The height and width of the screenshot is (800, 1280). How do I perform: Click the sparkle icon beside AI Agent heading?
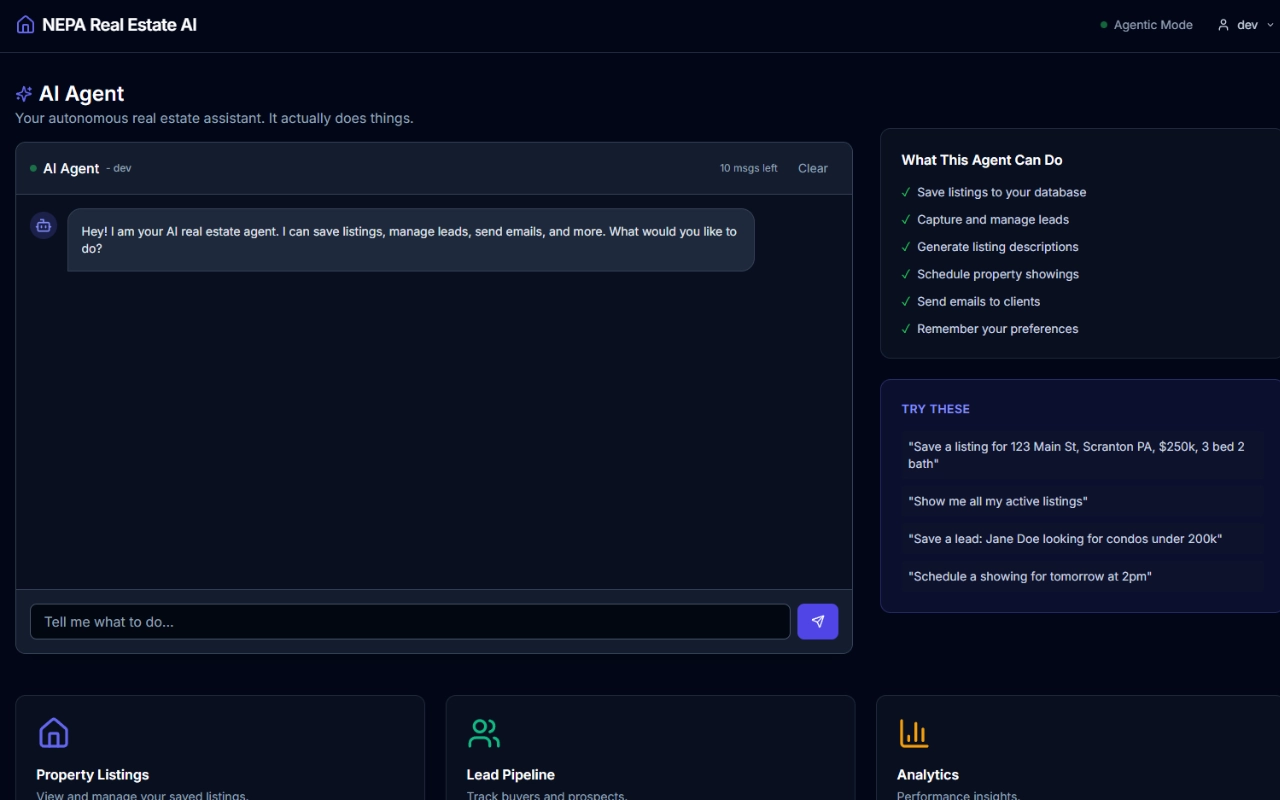coord(24,94)
